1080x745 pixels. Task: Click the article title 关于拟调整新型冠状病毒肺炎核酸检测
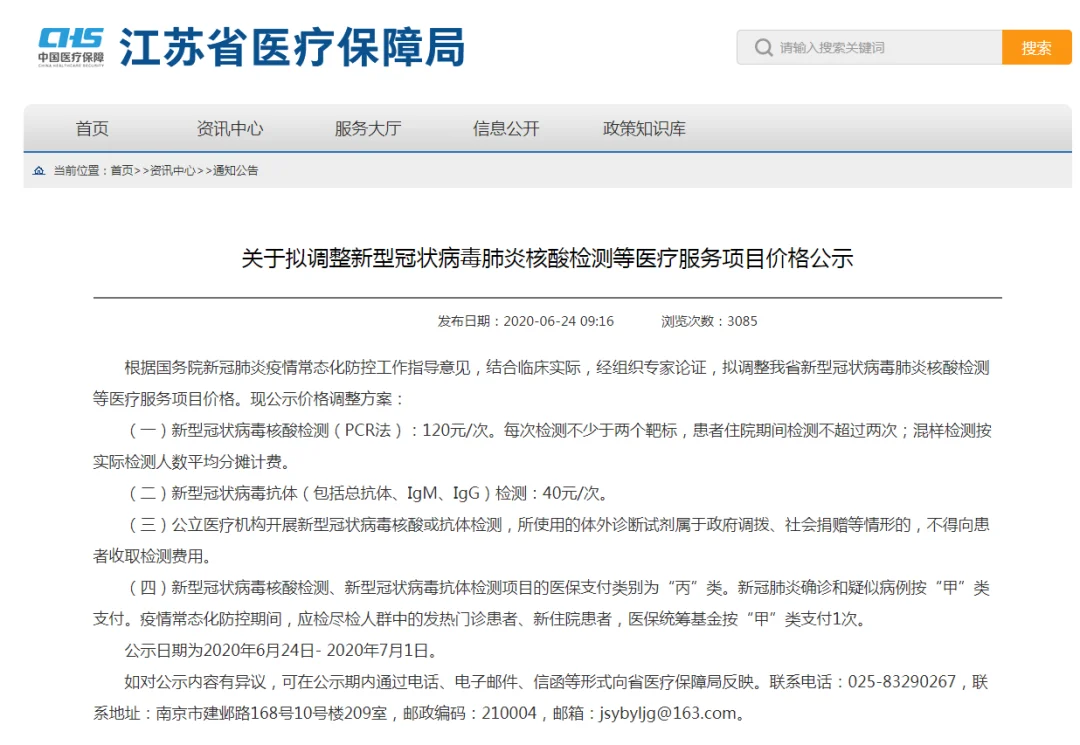[x=547, y=259]
